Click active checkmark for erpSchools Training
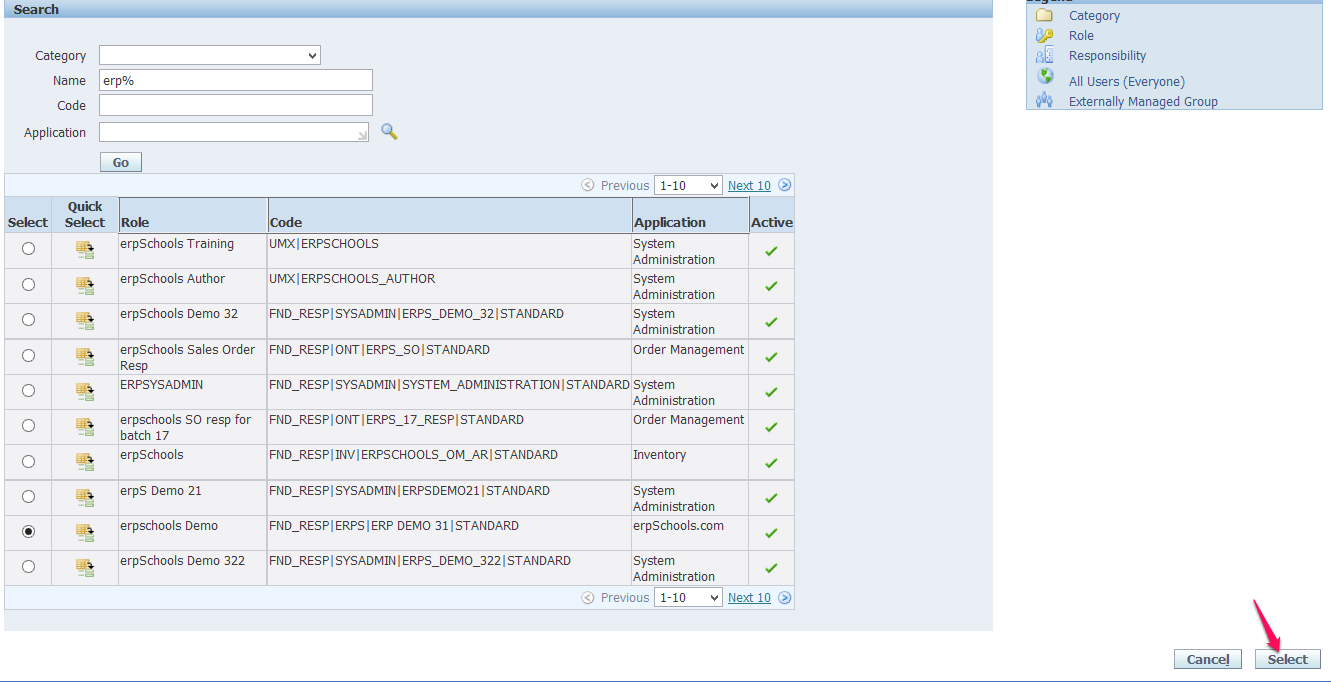The width and height of the screenshot is (1331, 682). coord(771,252)
